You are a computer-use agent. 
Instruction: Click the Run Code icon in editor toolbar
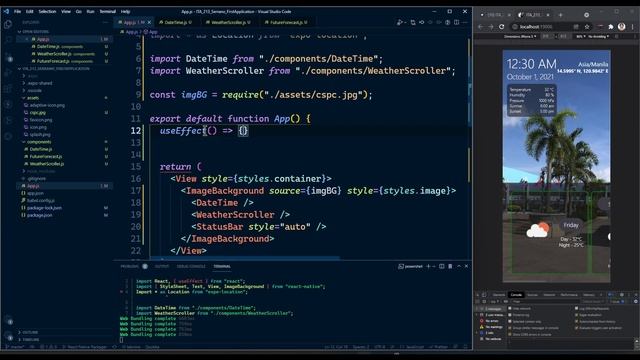tap(400, 22)
